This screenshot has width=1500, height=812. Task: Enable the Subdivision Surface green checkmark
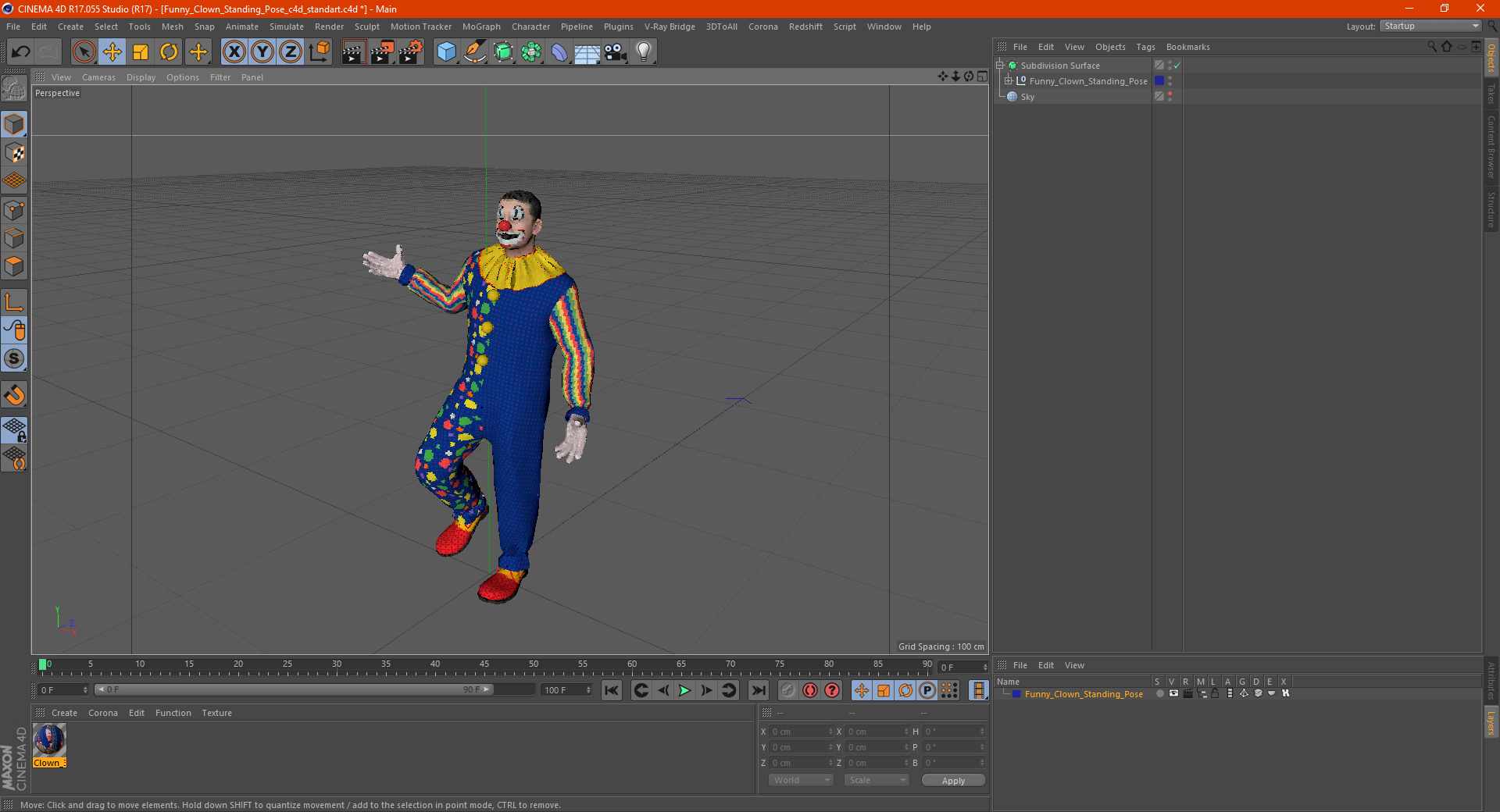(x=1177, y=66)
